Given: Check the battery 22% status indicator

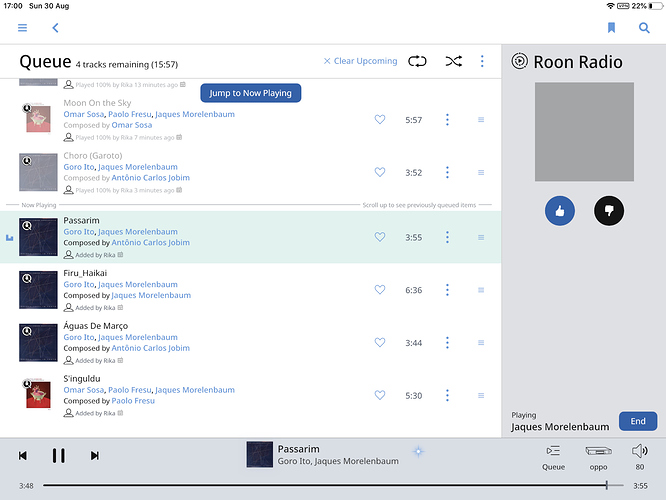Looking at the screenshot, I should pos(646,6).
